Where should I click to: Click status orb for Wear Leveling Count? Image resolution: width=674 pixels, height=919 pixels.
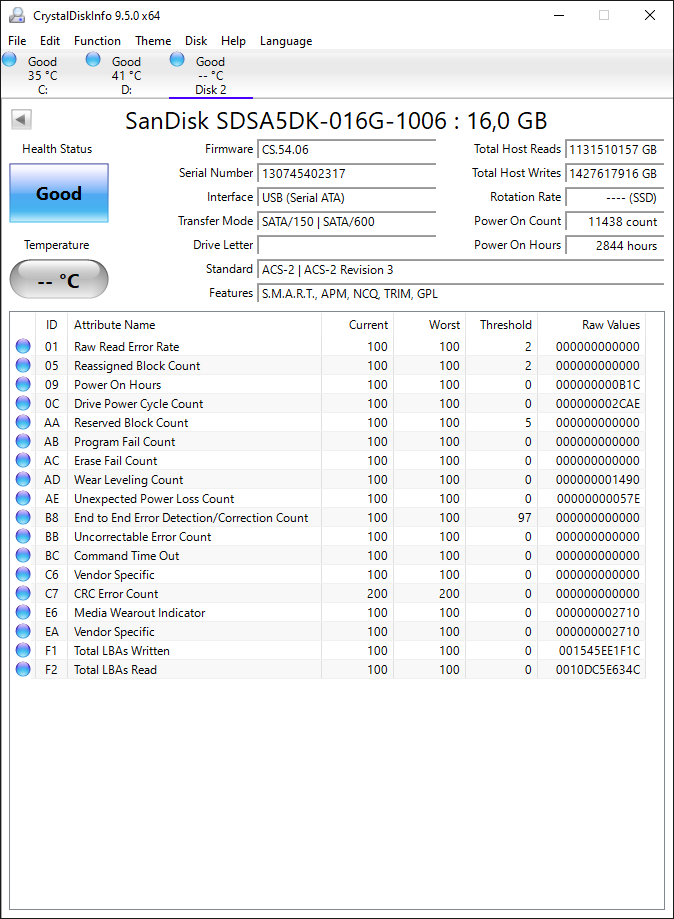click(23, 479)
